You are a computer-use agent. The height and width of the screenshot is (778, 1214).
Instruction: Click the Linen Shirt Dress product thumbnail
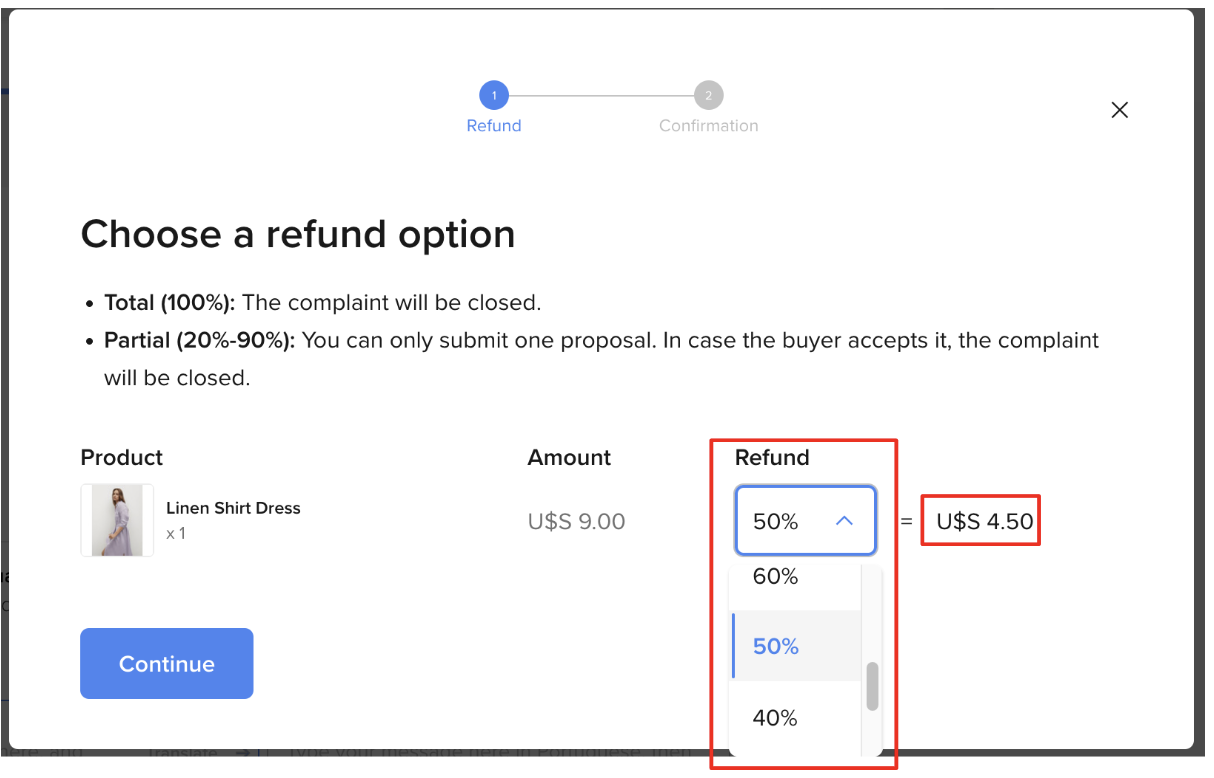point(117,520)
